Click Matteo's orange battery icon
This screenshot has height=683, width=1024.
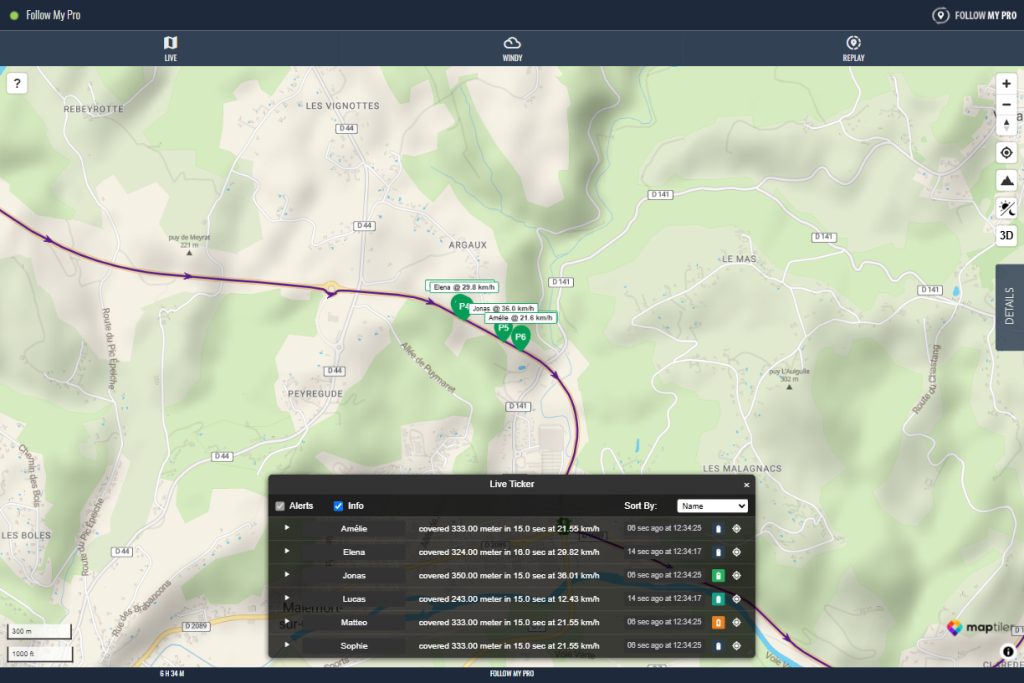coord(717,622)
